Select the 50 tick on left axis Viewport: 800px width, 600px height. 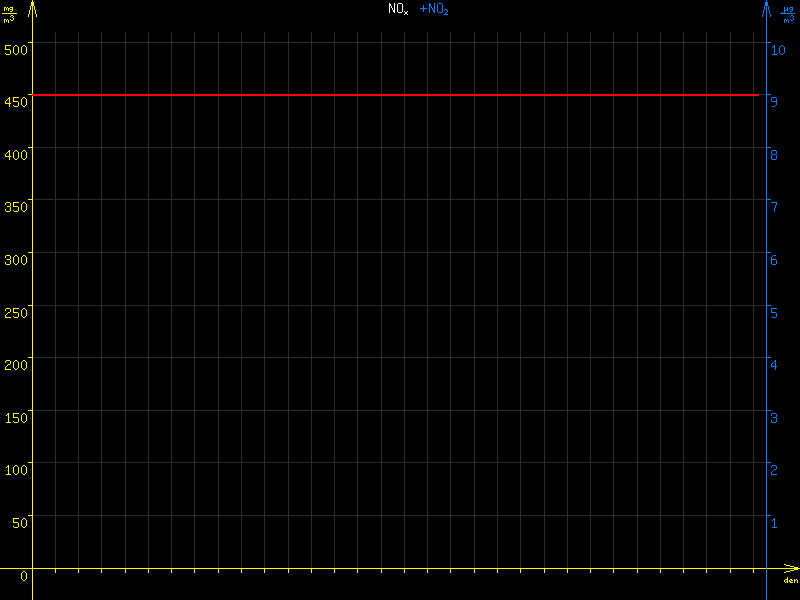click(x=19, y=523)
